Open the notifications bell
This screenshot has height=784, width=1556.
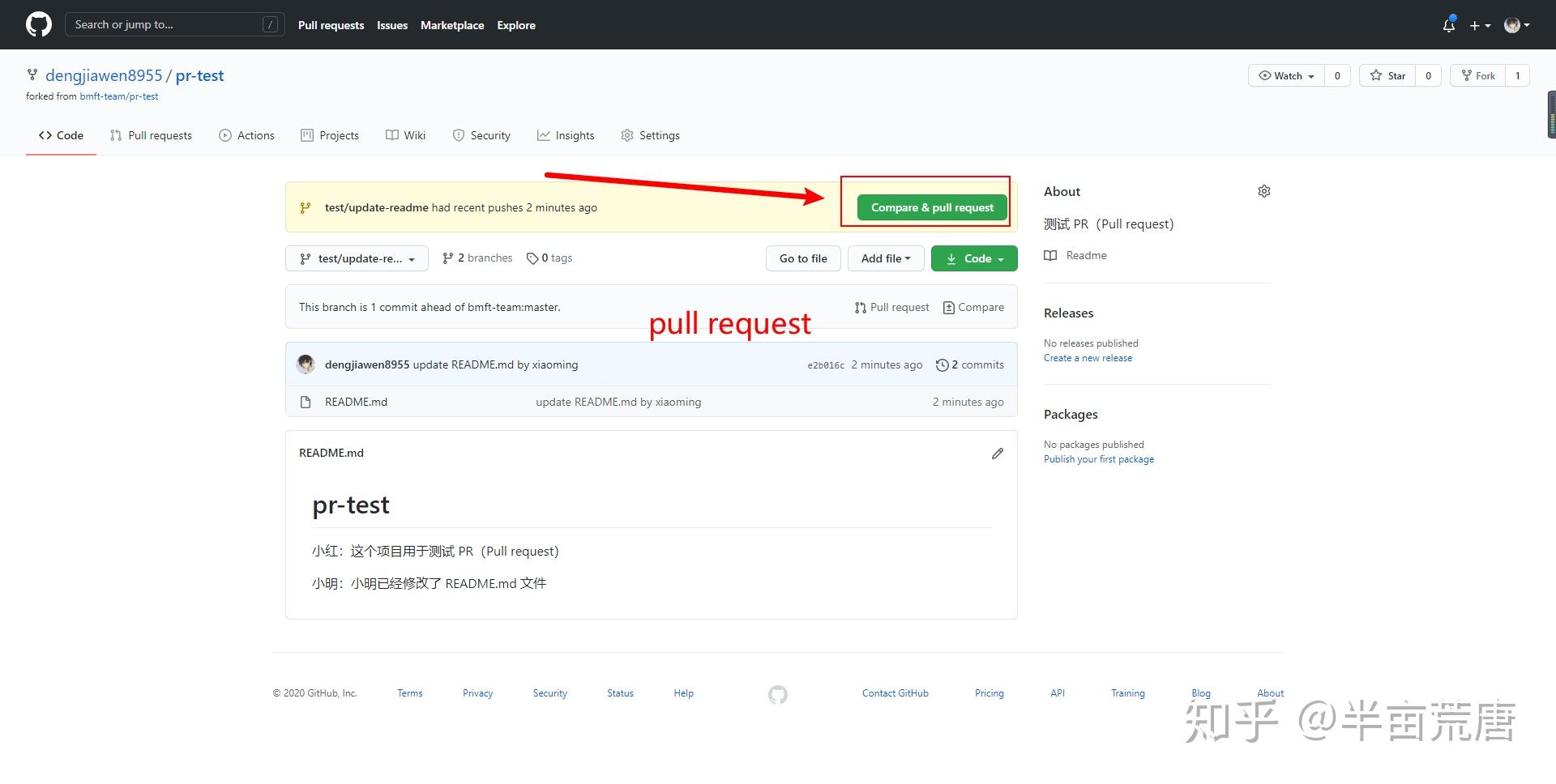tap(1448, 25)
